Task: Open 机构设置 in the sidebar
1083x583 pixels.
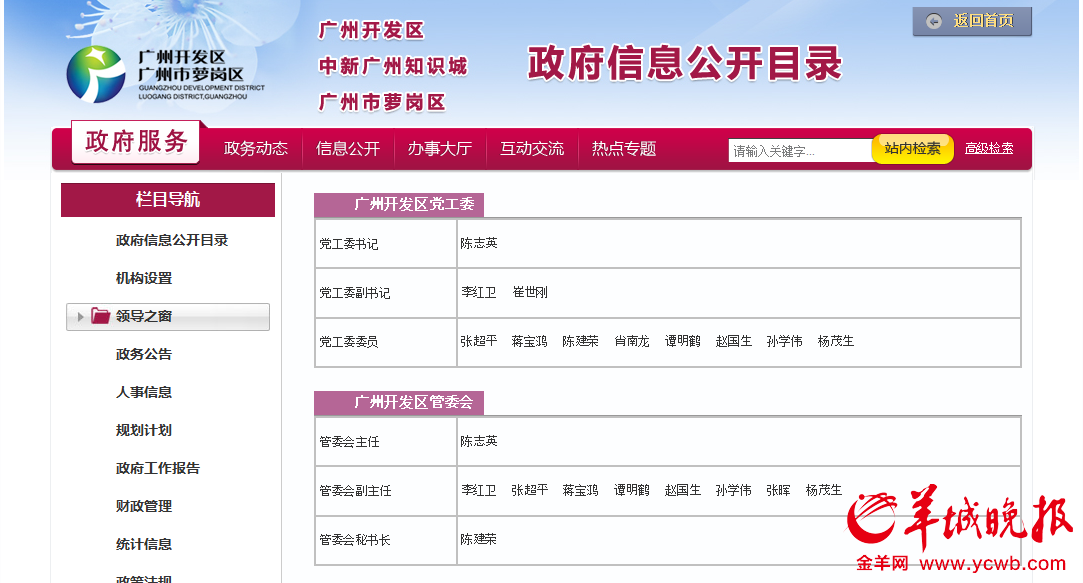Action: click(x=144, y=278)
